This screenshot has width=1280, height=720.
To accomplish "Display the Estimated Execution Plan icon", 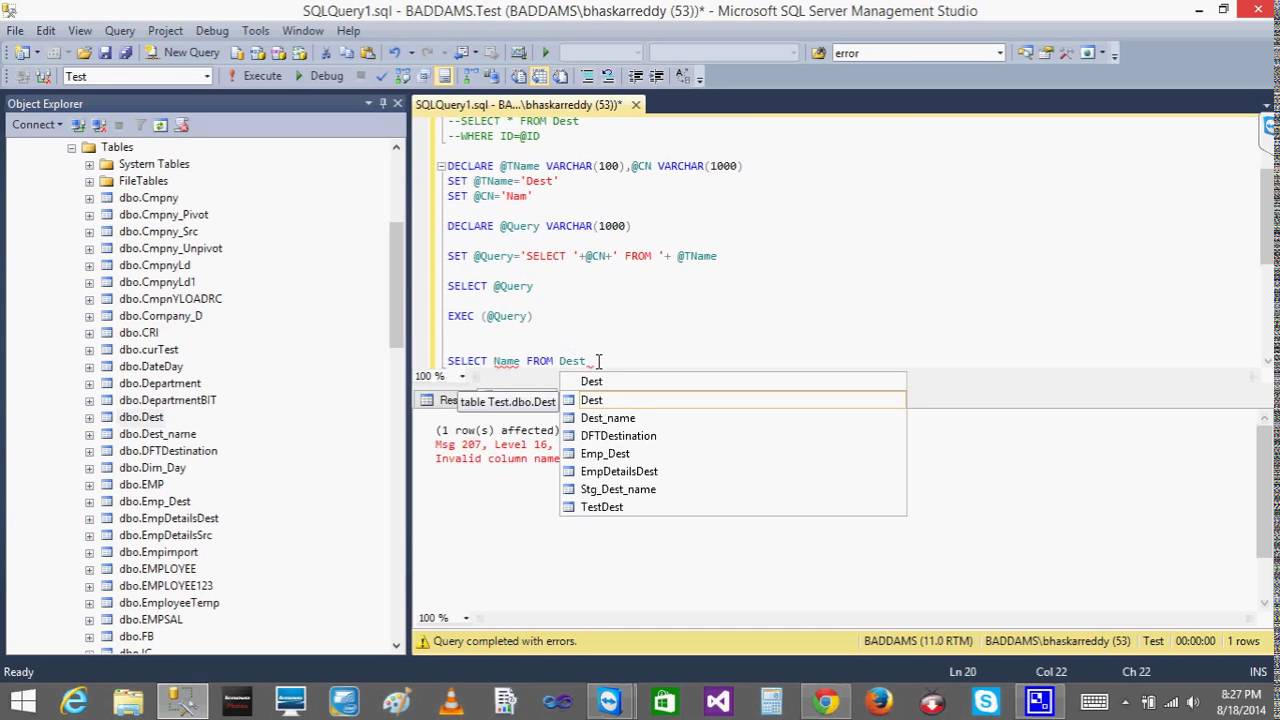I will click(402, 76).
